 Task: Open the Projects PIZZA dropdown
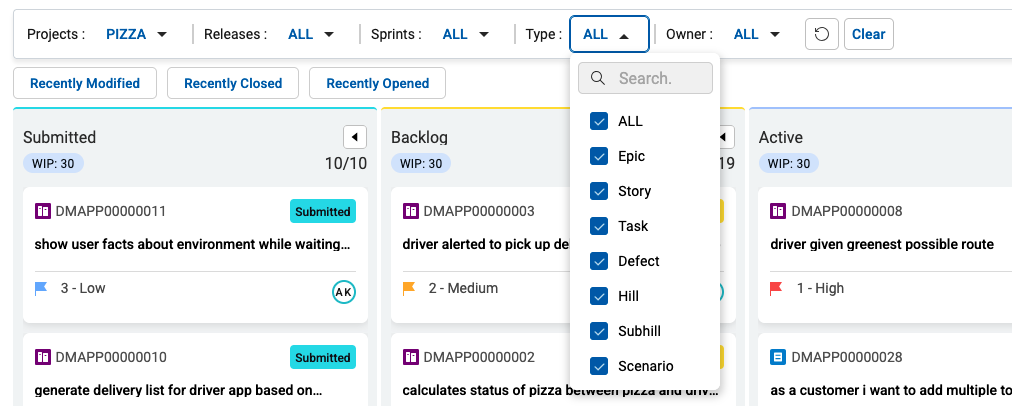coord(136,34)
